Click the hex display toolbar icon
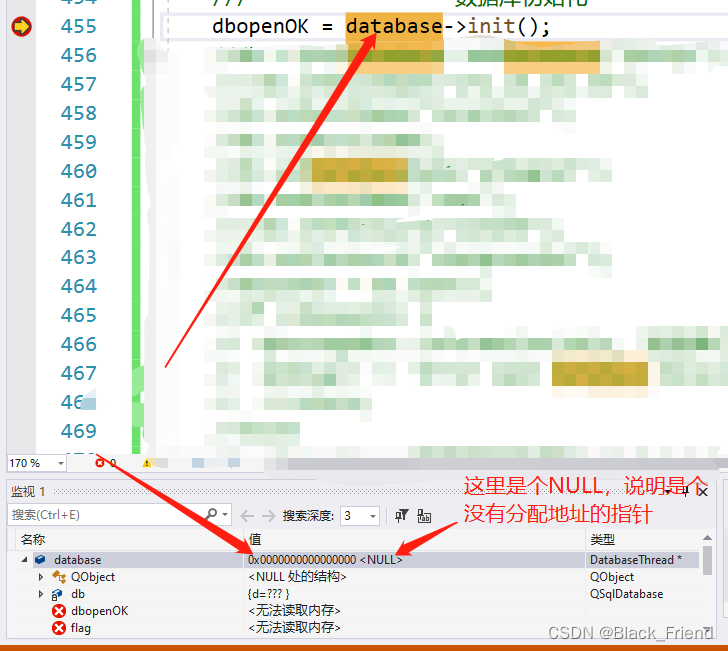Screen dimensions: 728x651 click(x=424, y=515)
